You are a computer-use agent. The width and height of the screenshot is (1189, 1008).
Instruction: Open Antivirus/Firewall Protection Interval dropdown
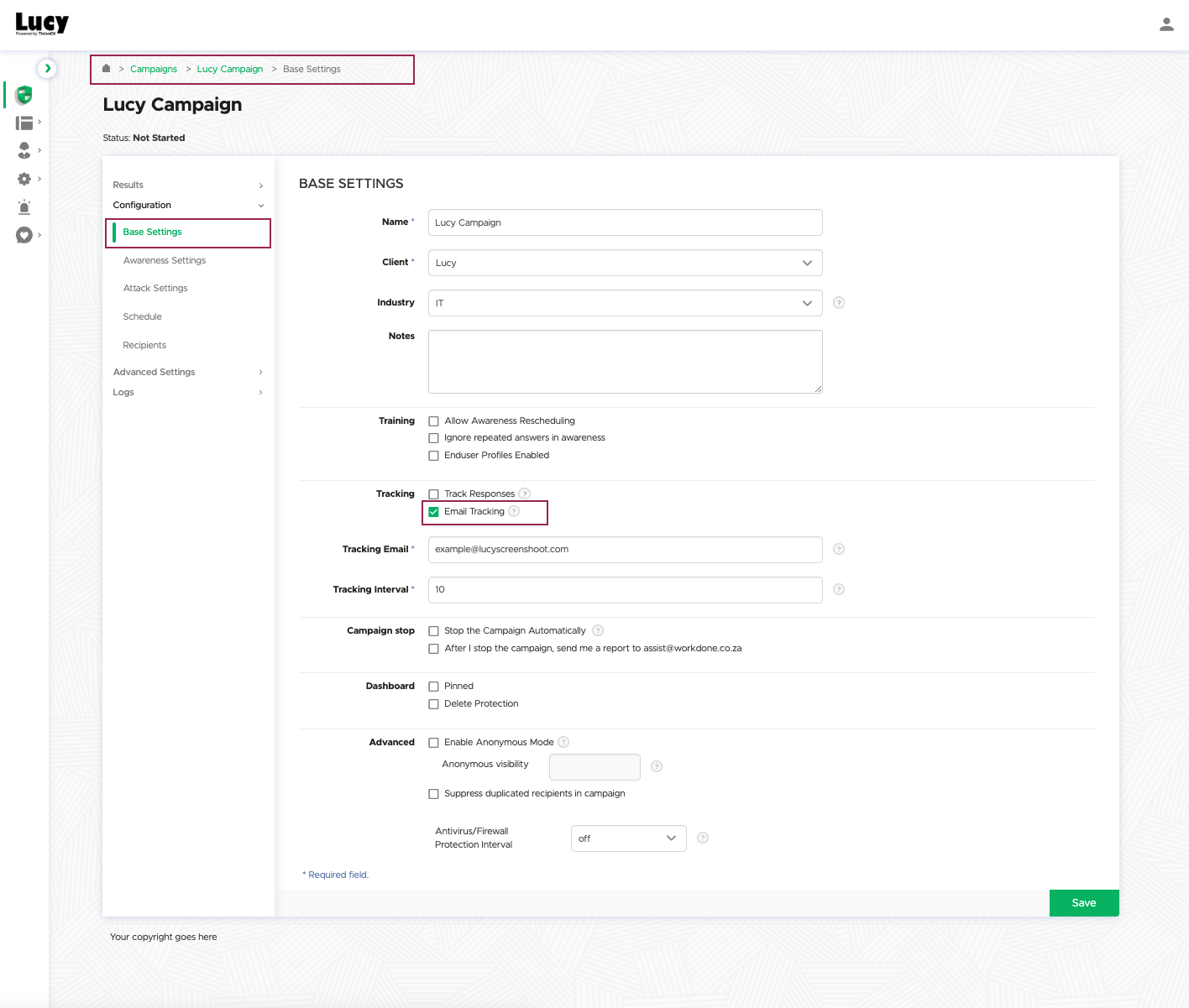(628, 838)
